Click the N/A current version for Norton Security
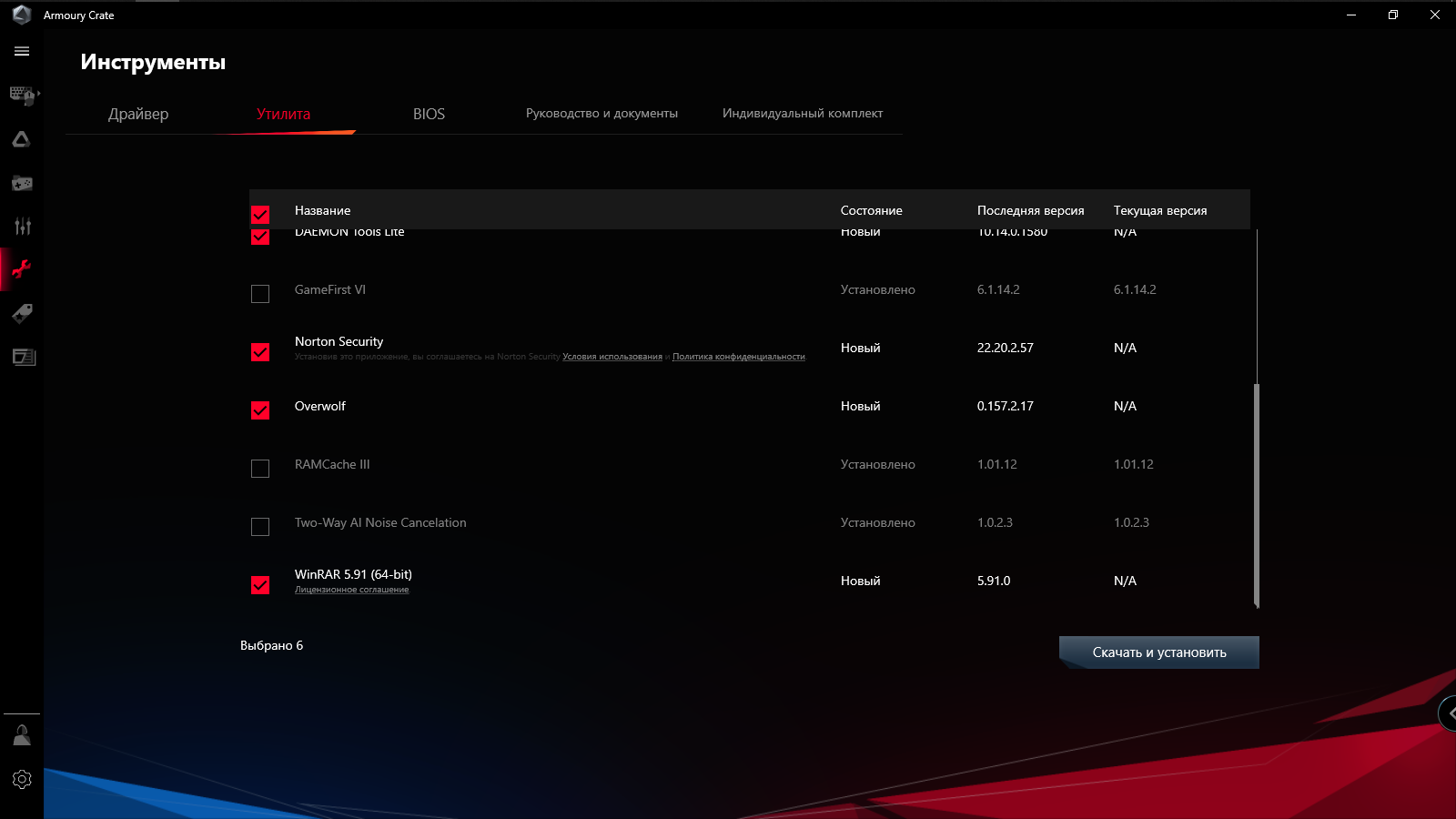Image resolution: width=1456 pixels, height=819 pixels. point(1125,348)
